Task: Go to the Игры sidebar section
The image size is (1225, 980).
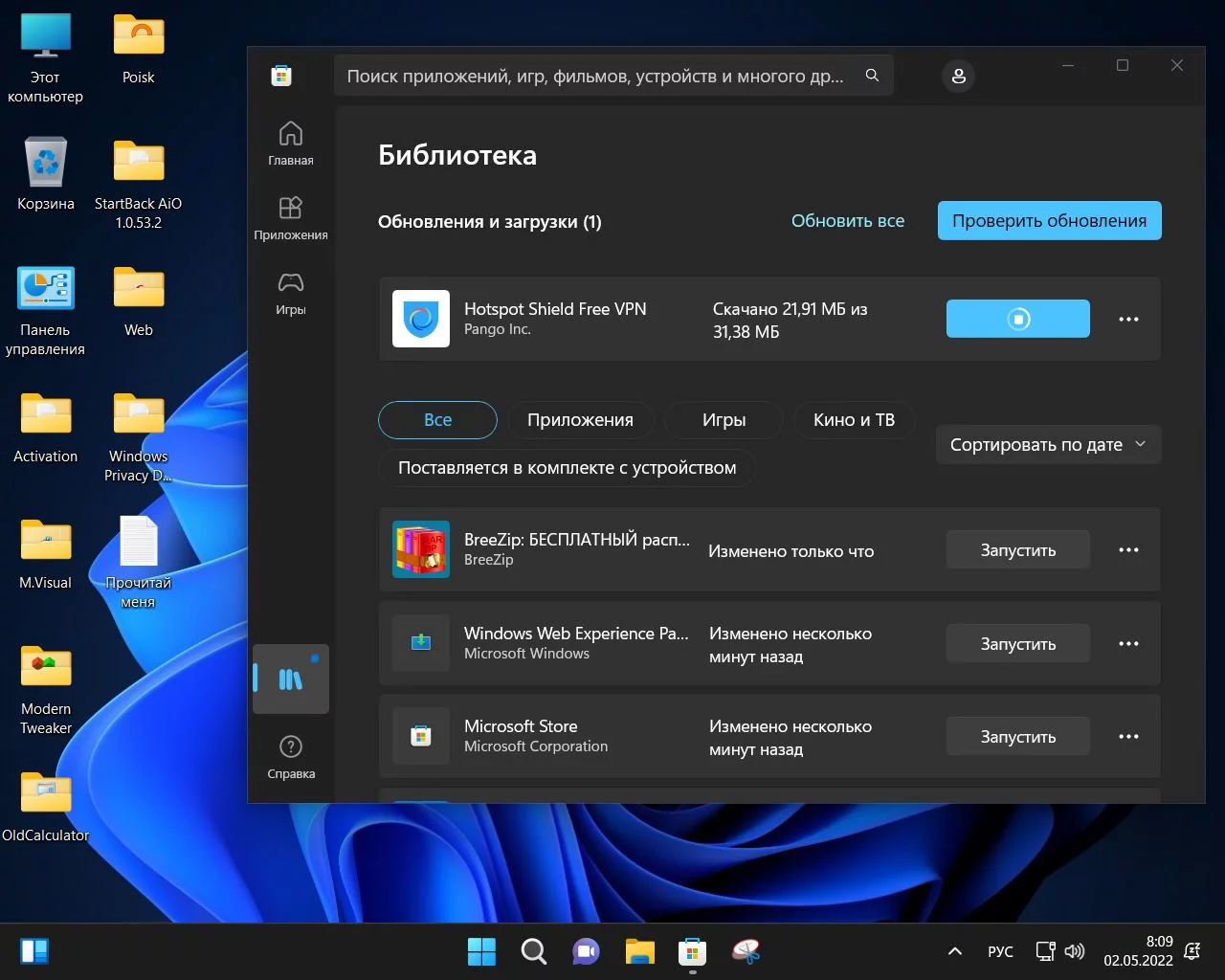Action: point(290,293)
